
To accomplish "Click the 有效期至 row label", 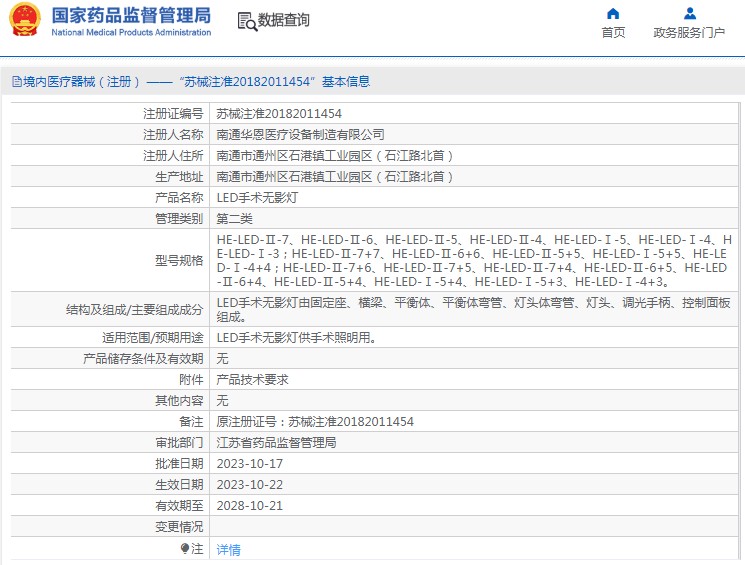I will point(179,505).
